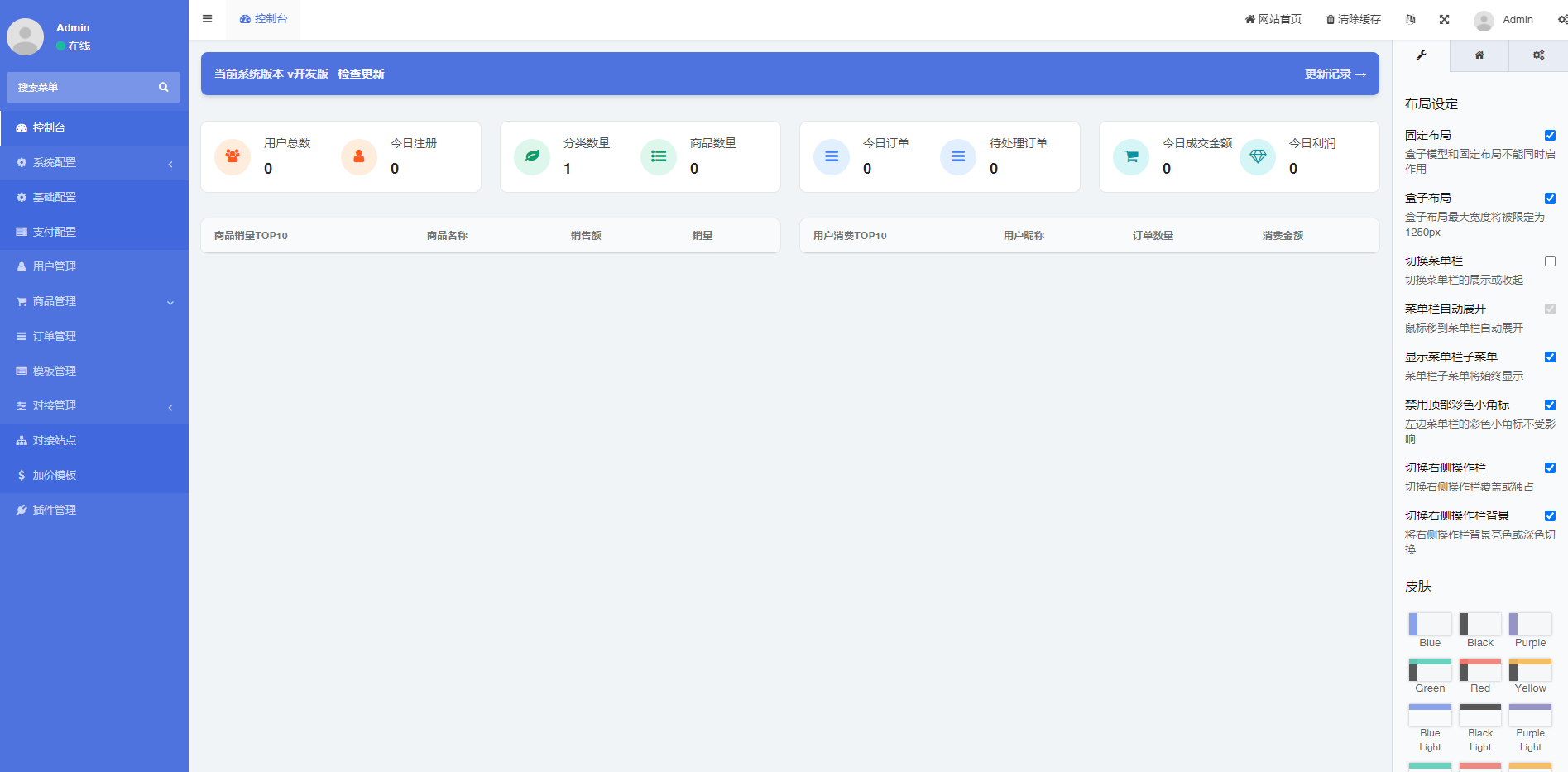1568x772 pixels.
Task: Click the 菜单栏自动展开 checkbox
Action: coord(1550,309)
